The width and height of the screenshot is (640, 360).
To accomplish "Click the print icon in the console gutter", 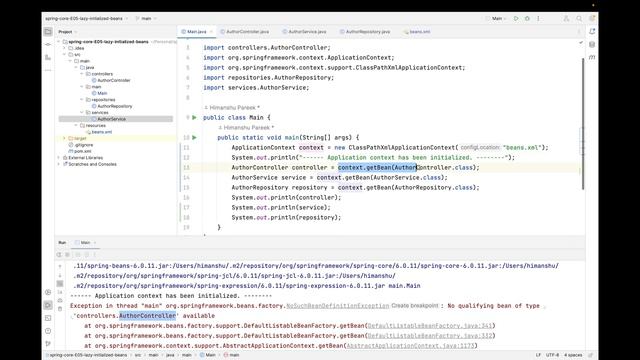I will 60,300.
